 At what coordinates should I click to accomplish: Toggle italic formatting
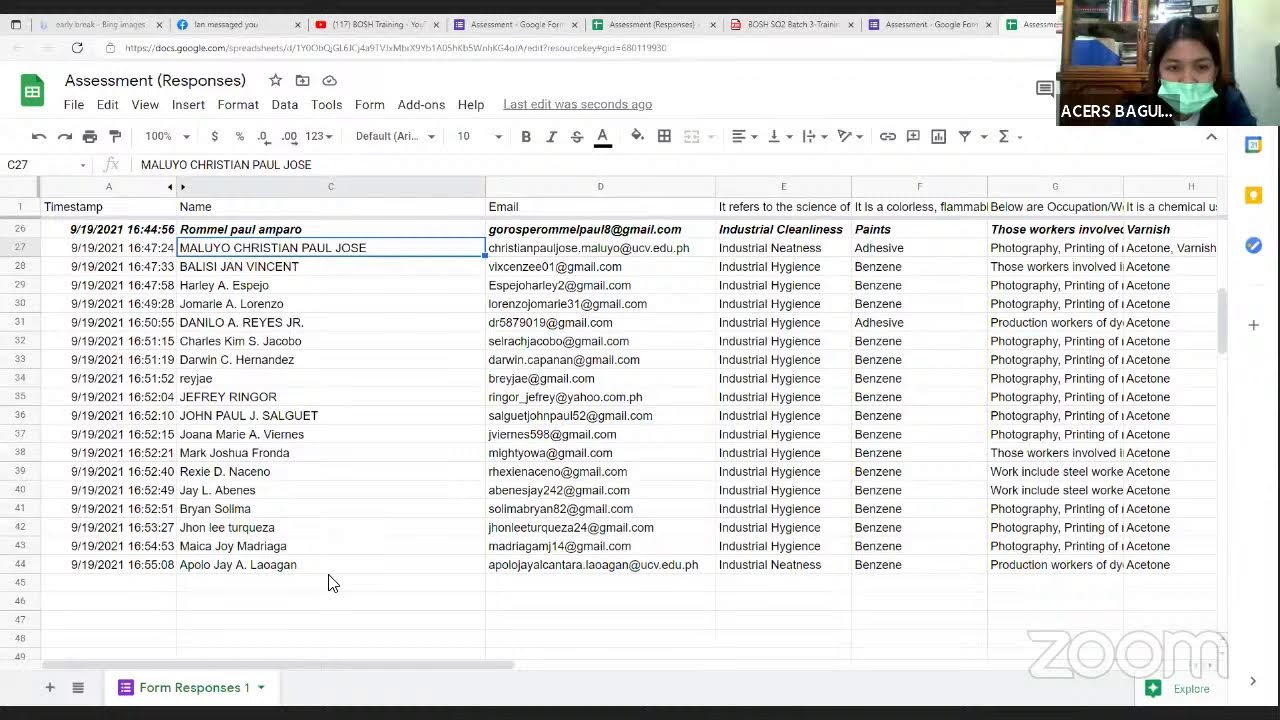(551, 136)
